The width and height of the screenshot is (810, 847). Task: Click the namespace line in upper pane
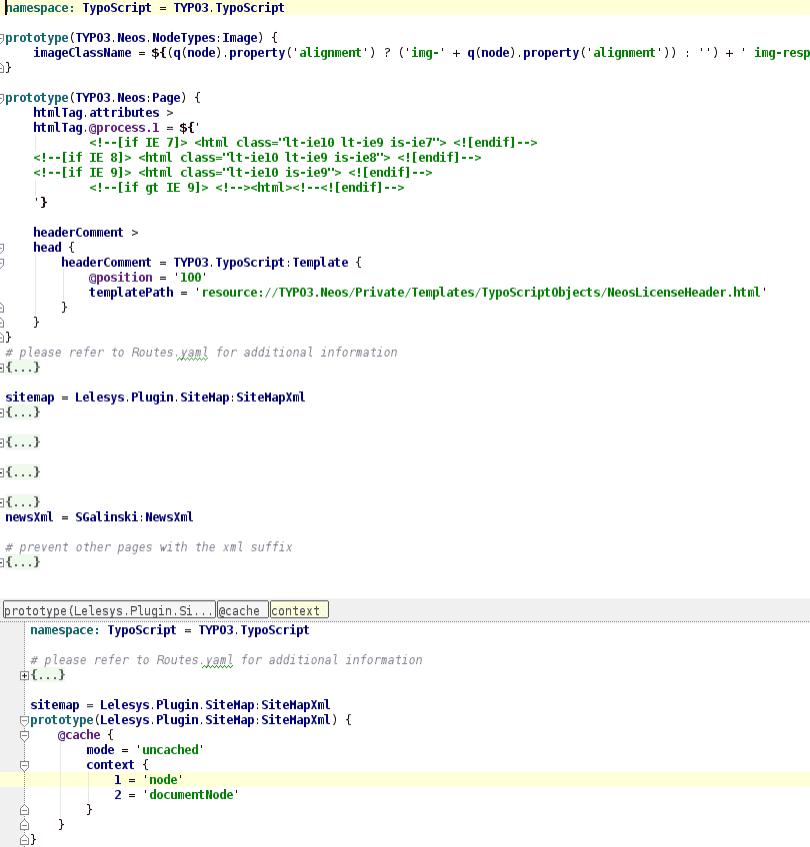click(x=145, y=8)
